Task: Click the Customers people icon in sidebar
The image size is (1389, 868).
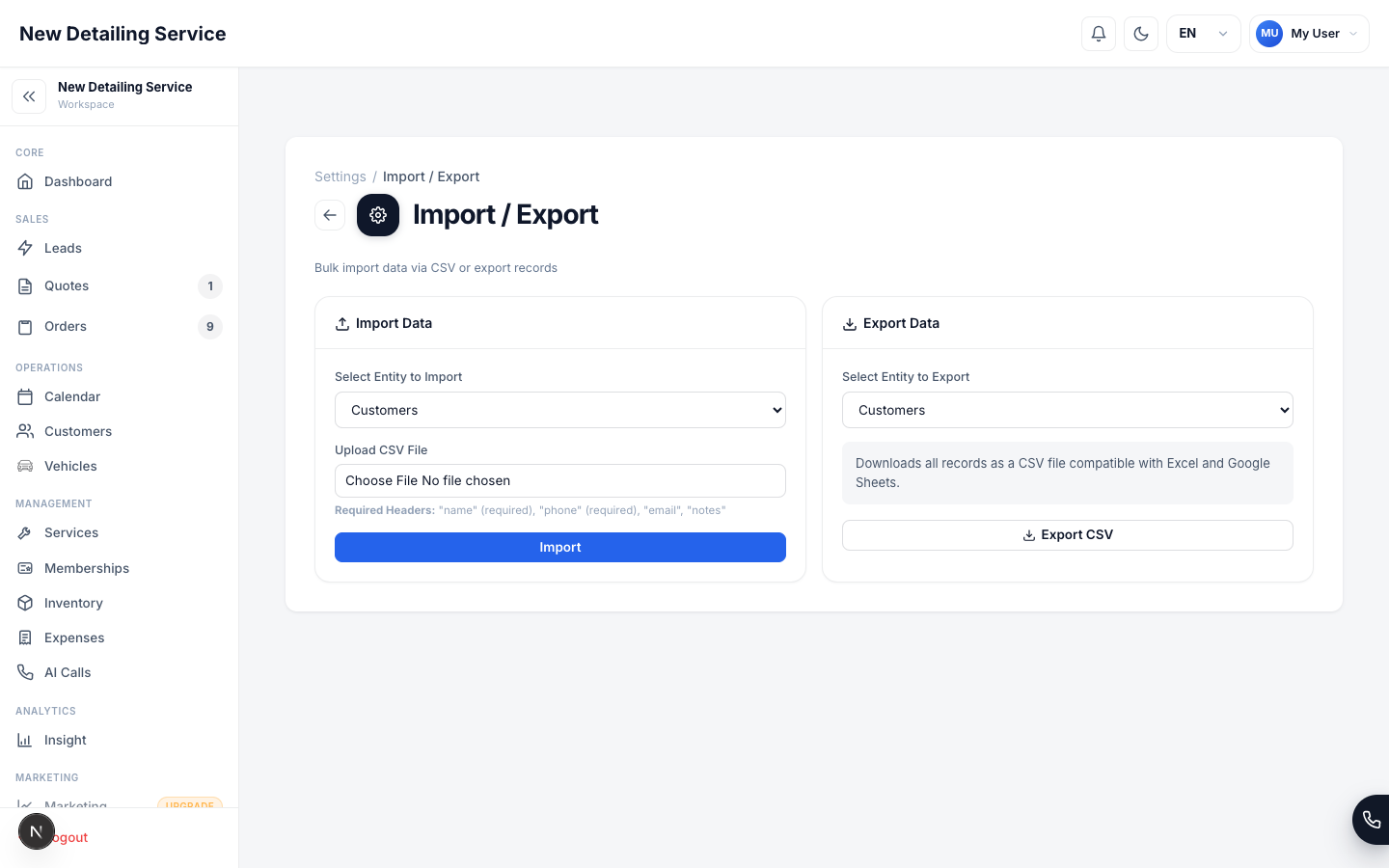Action: (25, 431)
